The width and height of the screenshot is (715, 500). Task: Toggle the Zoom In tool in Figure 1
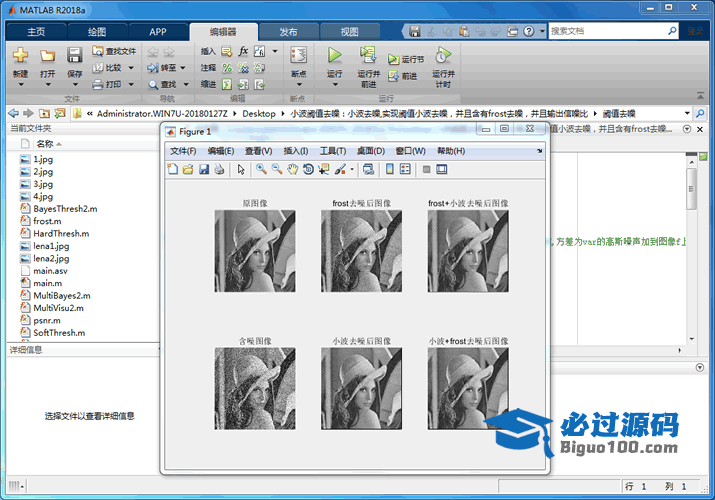tap(261, 170)
